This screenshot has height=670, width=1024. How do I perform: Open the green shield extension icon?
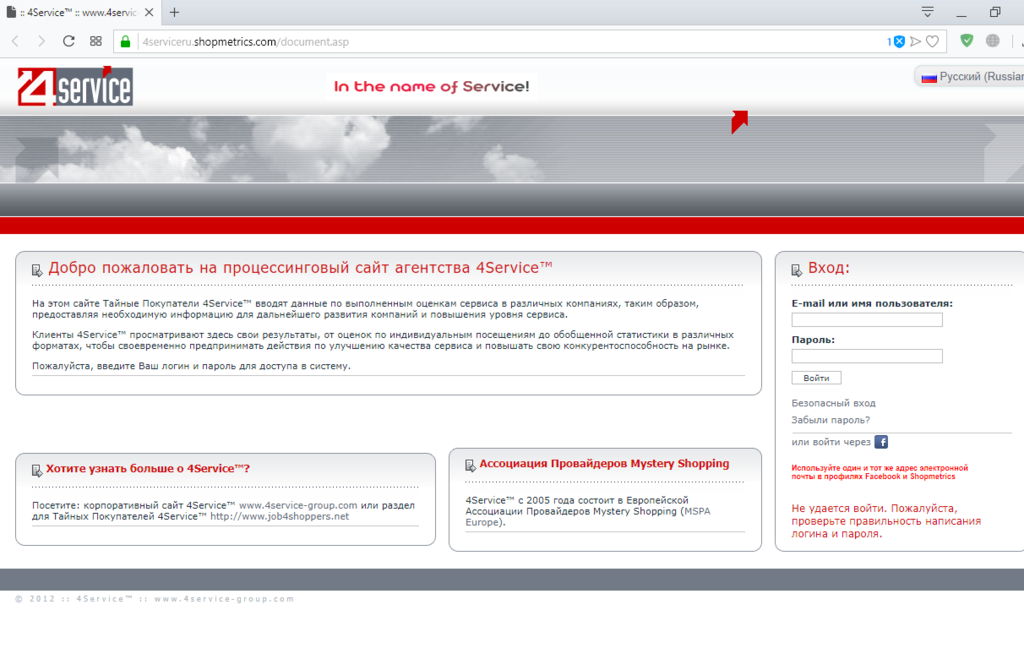pos(967,40)
